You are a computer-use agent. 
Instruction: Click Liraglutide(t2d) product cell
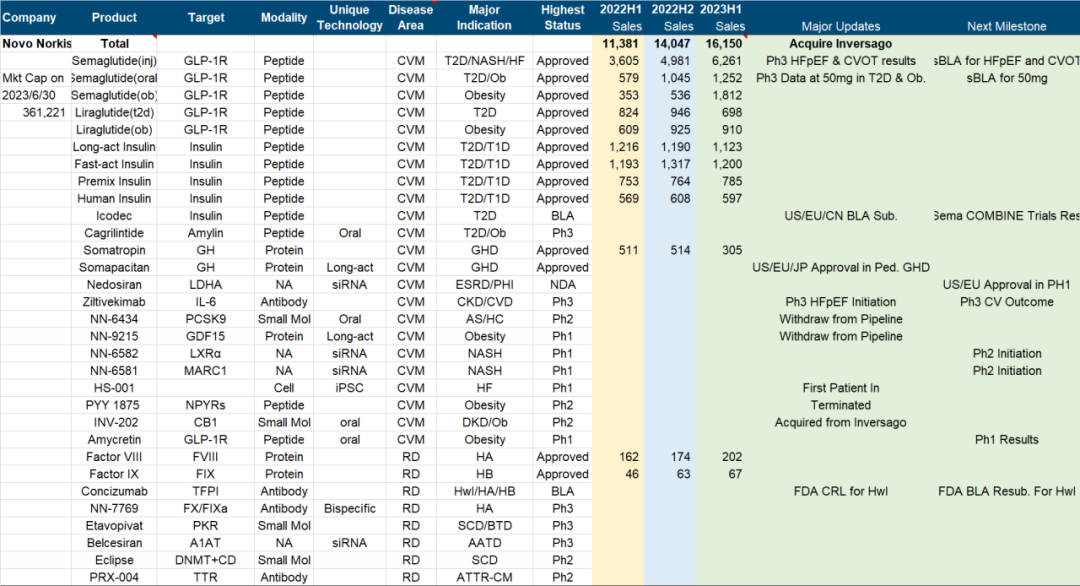114,112
